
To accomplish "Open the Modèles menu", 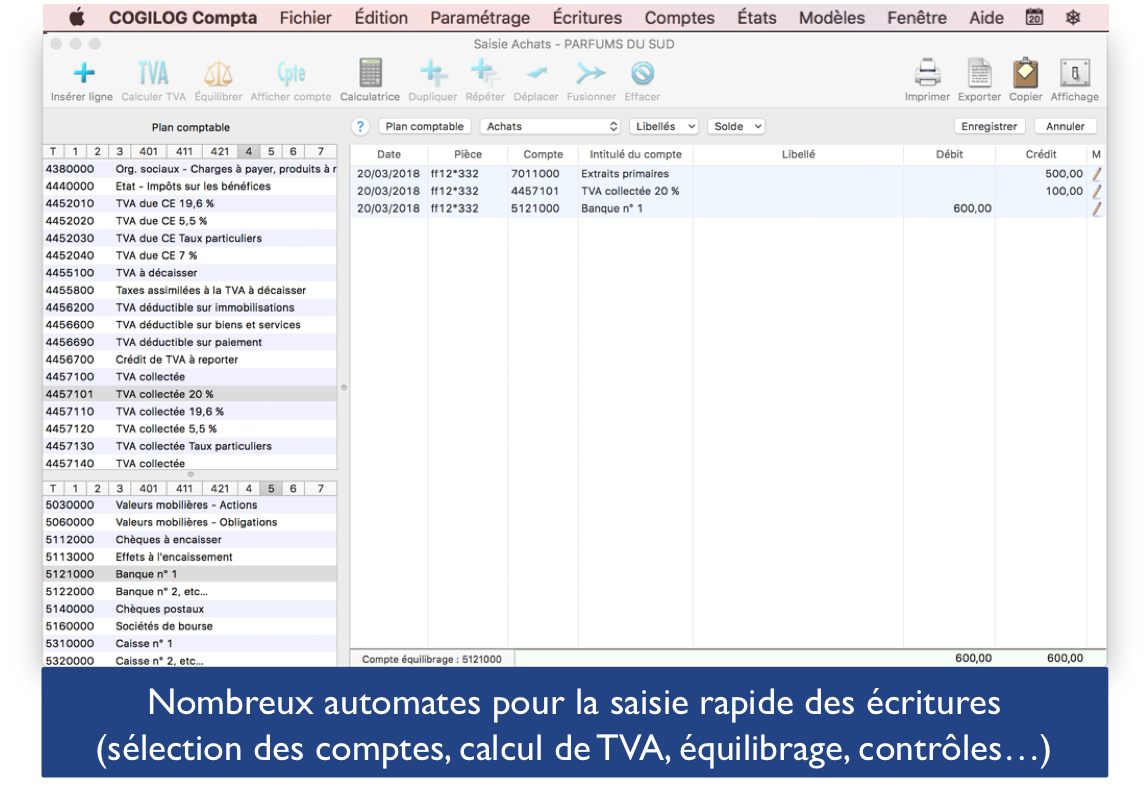I will coord(832,18).
